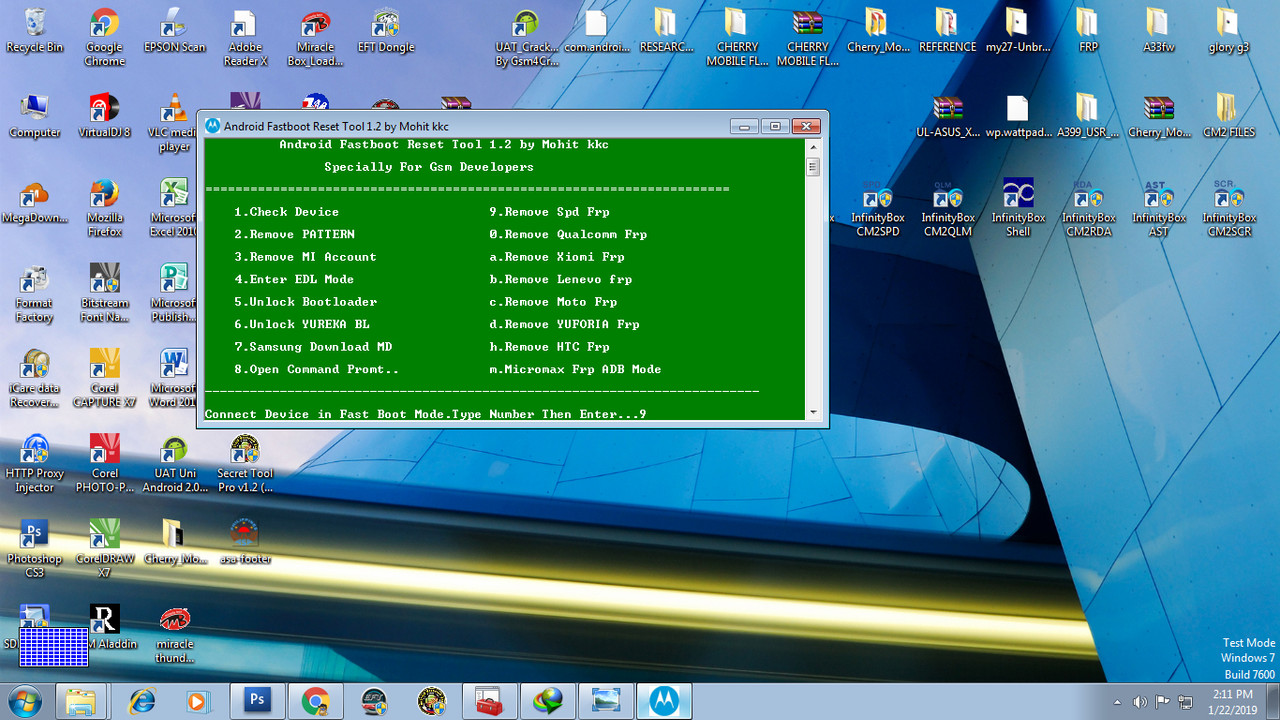
Task: Click scrollbar down arrow in Fastboot tool
Action: point(813,412)
